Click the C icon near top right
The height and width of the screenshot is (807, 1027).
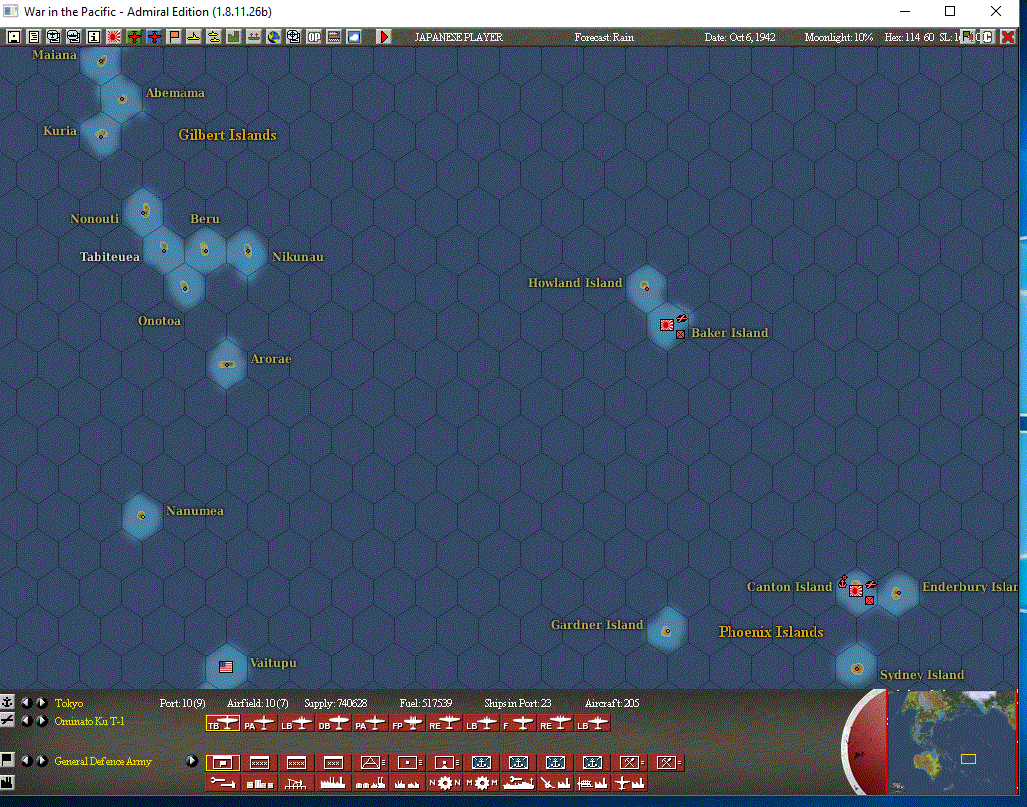point(988,37)
